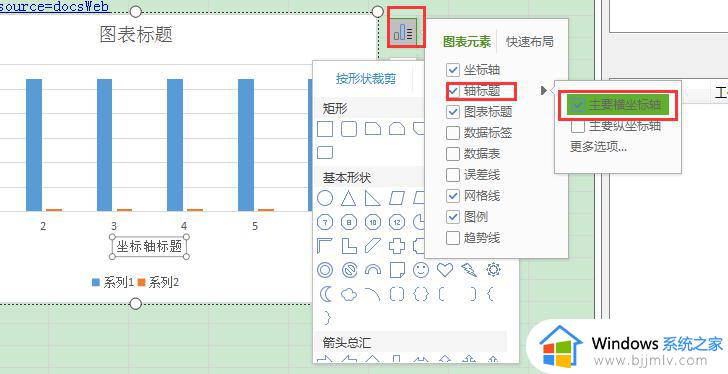Pick the smiley face shape
The width and height of the screenshot is (728, 374).
click(421, 270)
